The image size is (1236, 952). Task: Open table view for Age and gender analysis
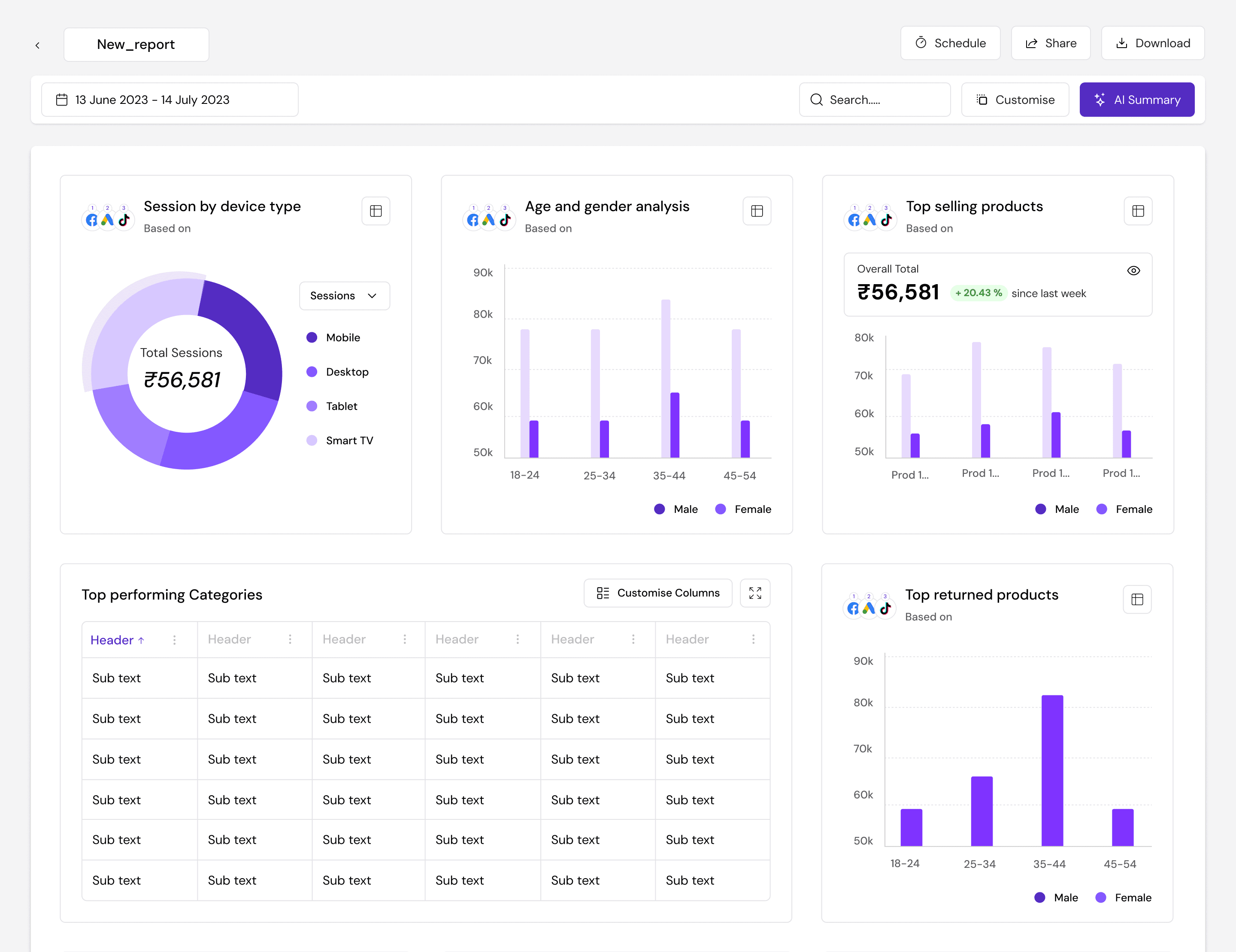[x=757, y=211]
